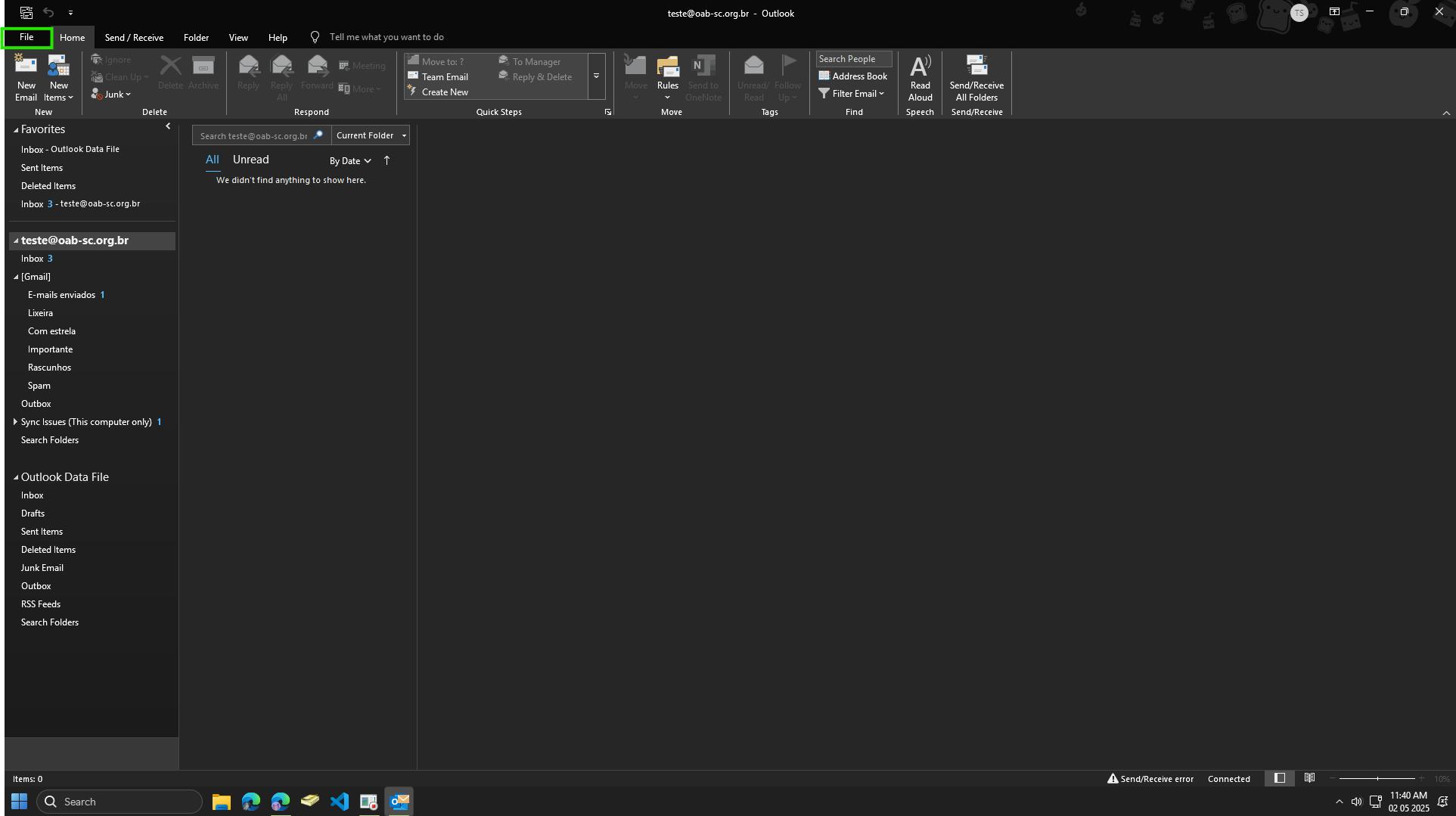Open the Coming Soon ribbon display icon
Viewport: 1456px width, 816px height.
[1334, 12]
